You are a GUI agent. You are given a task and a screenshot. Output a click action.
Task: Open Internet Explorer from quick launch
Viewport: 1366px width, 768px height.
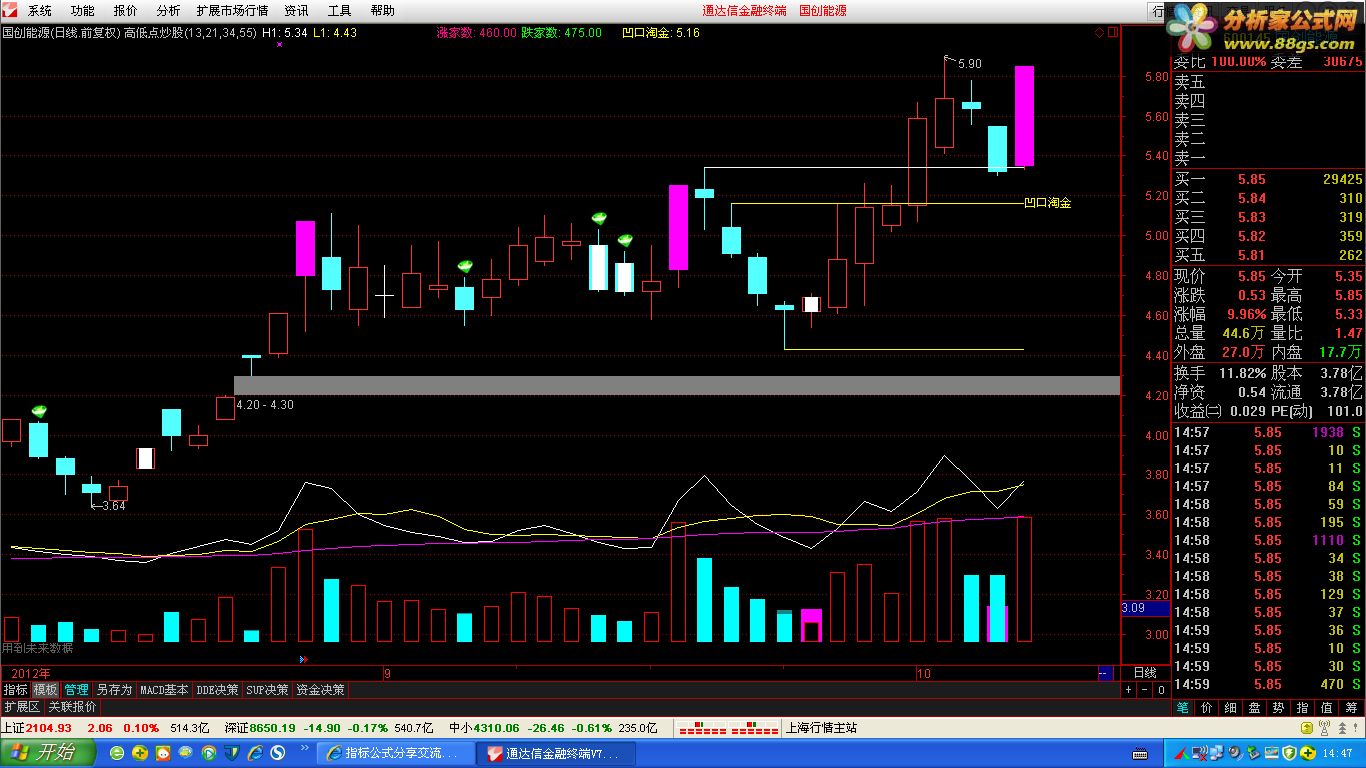(x=255, y=753)
